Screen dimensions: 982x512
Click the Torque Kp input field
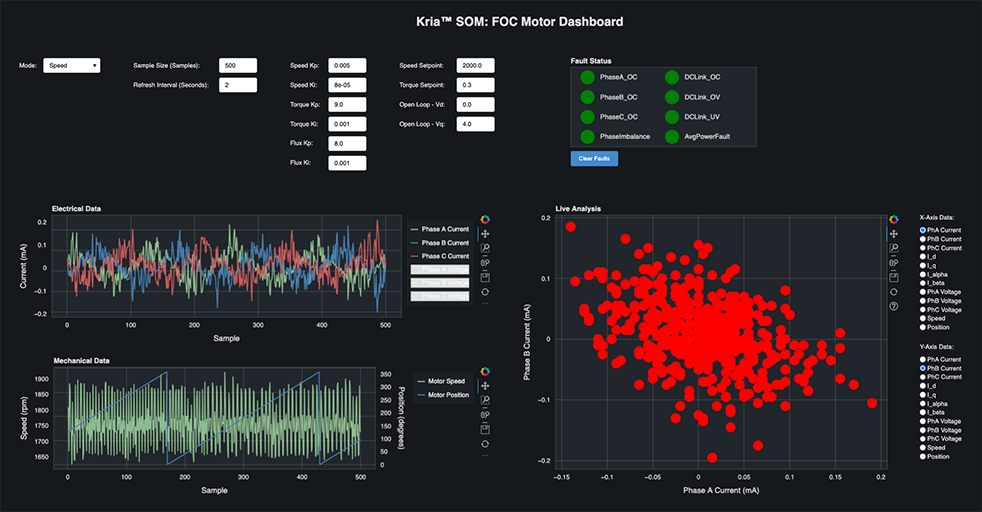pos(347,105)
